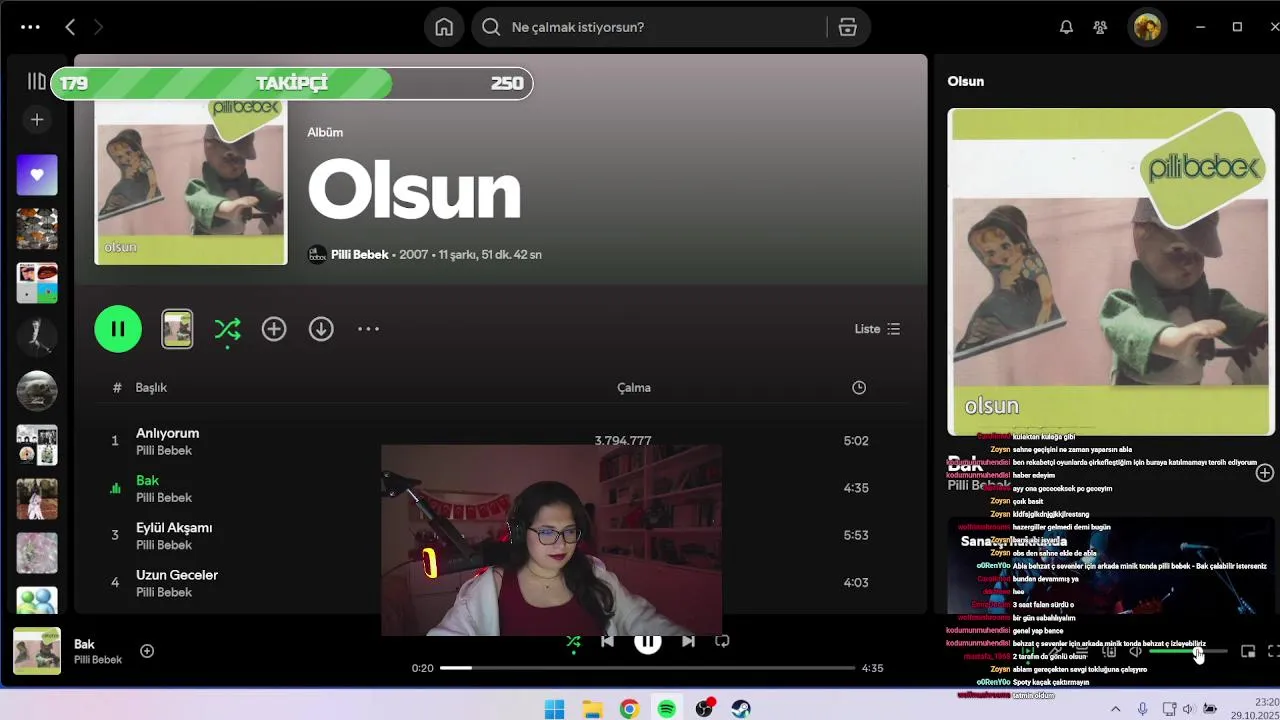Open Friend Activity icon

[1100, 27]
